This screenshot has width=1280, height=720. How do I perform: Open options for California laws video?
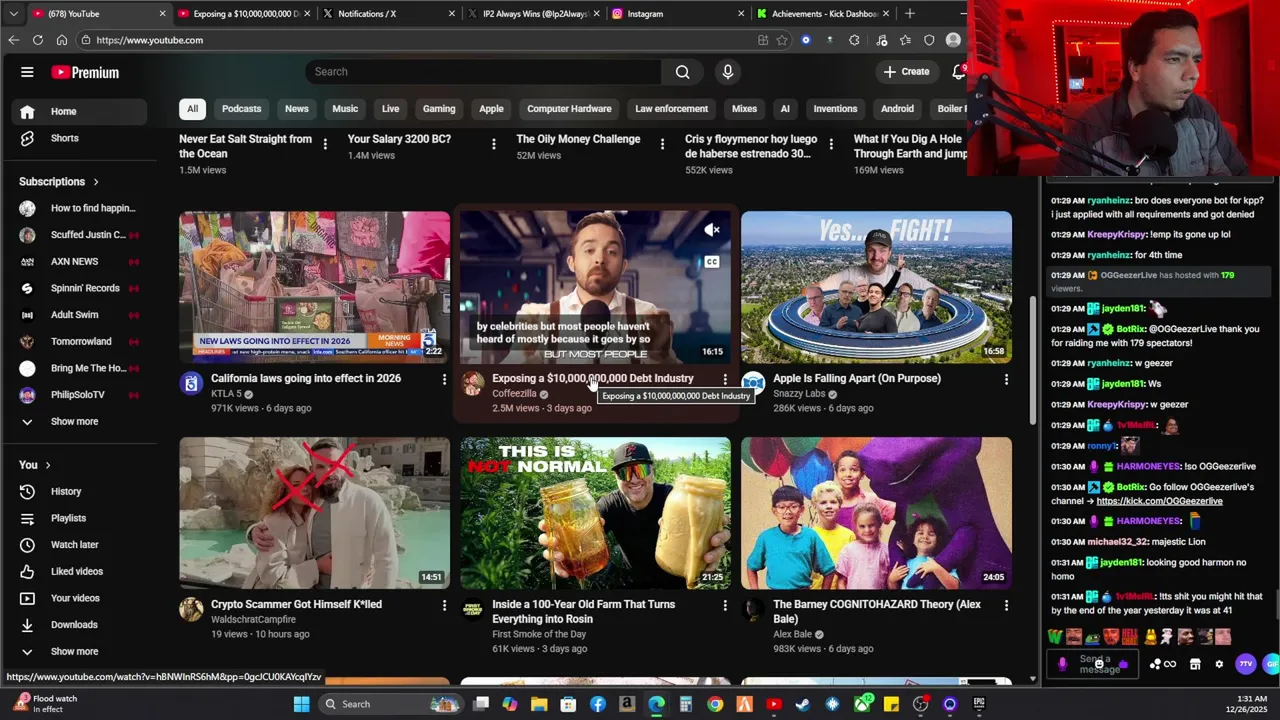(x=444, y=379)
